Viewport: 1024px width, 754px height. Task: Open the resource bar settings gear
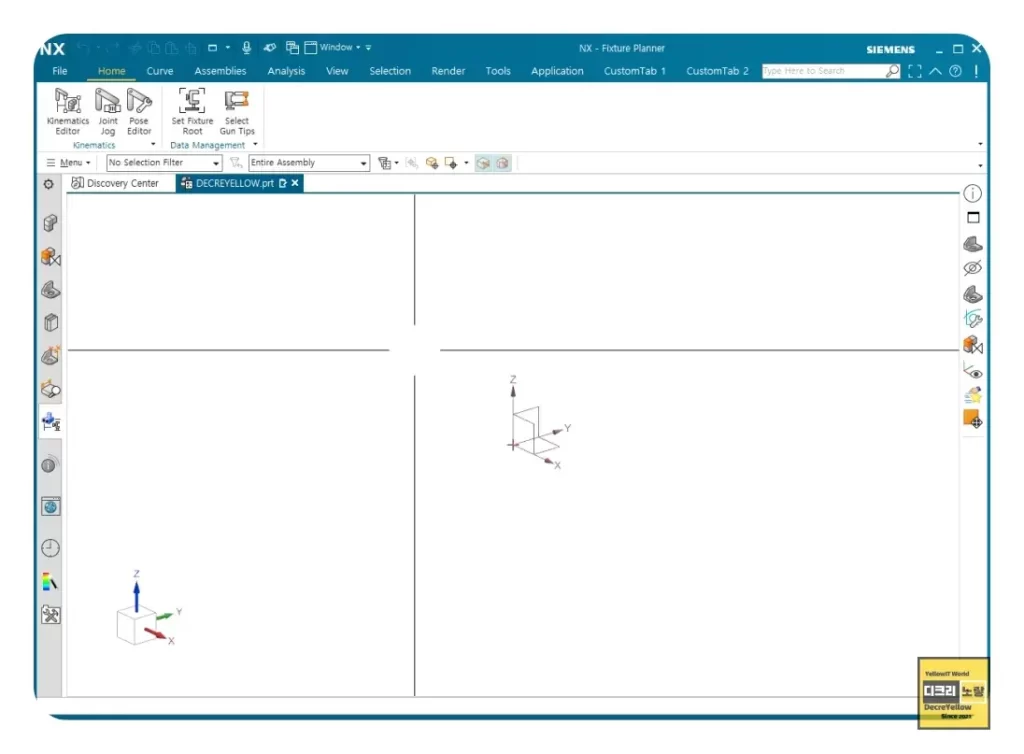click(x=49, y=184)
